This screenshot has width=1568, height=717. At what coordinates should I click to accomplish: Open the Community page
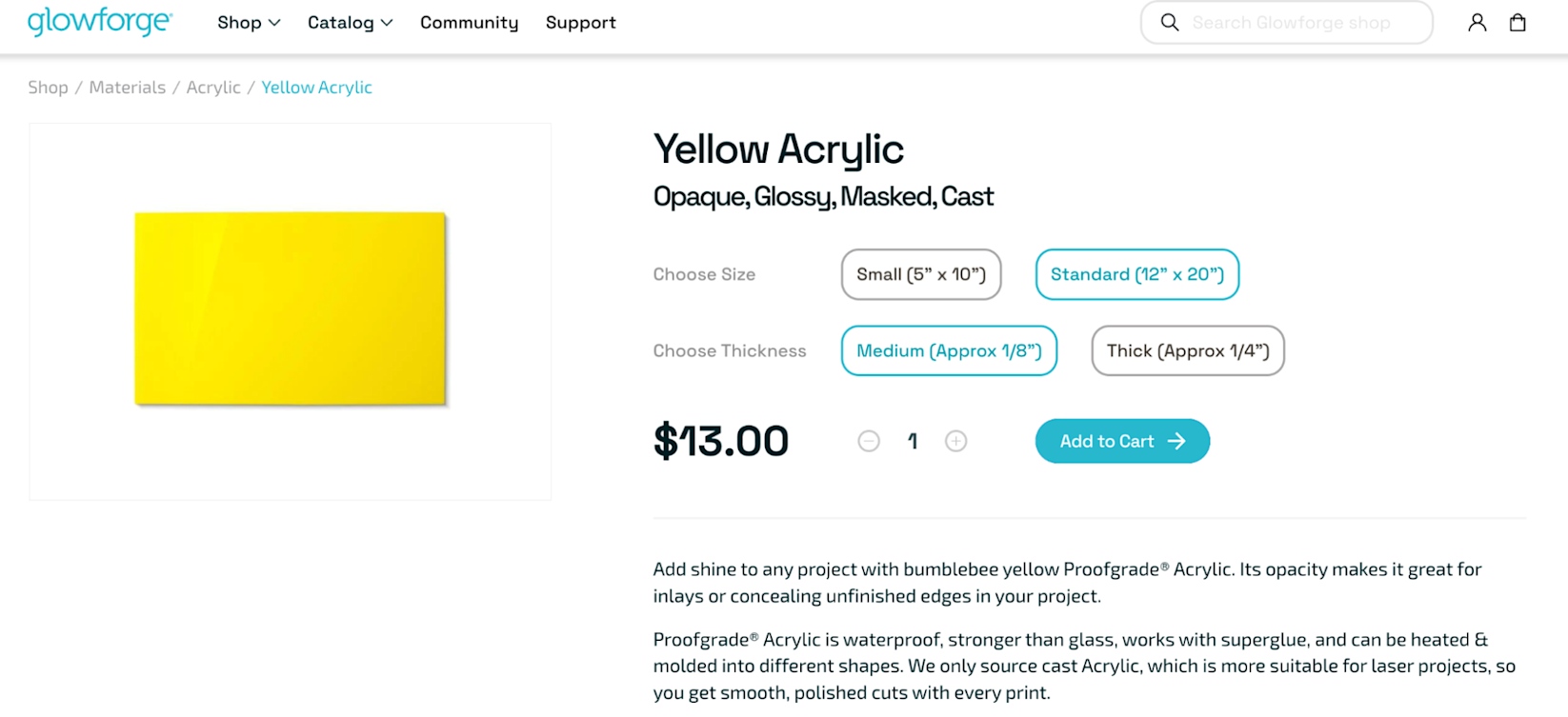(x=469, y=23)
